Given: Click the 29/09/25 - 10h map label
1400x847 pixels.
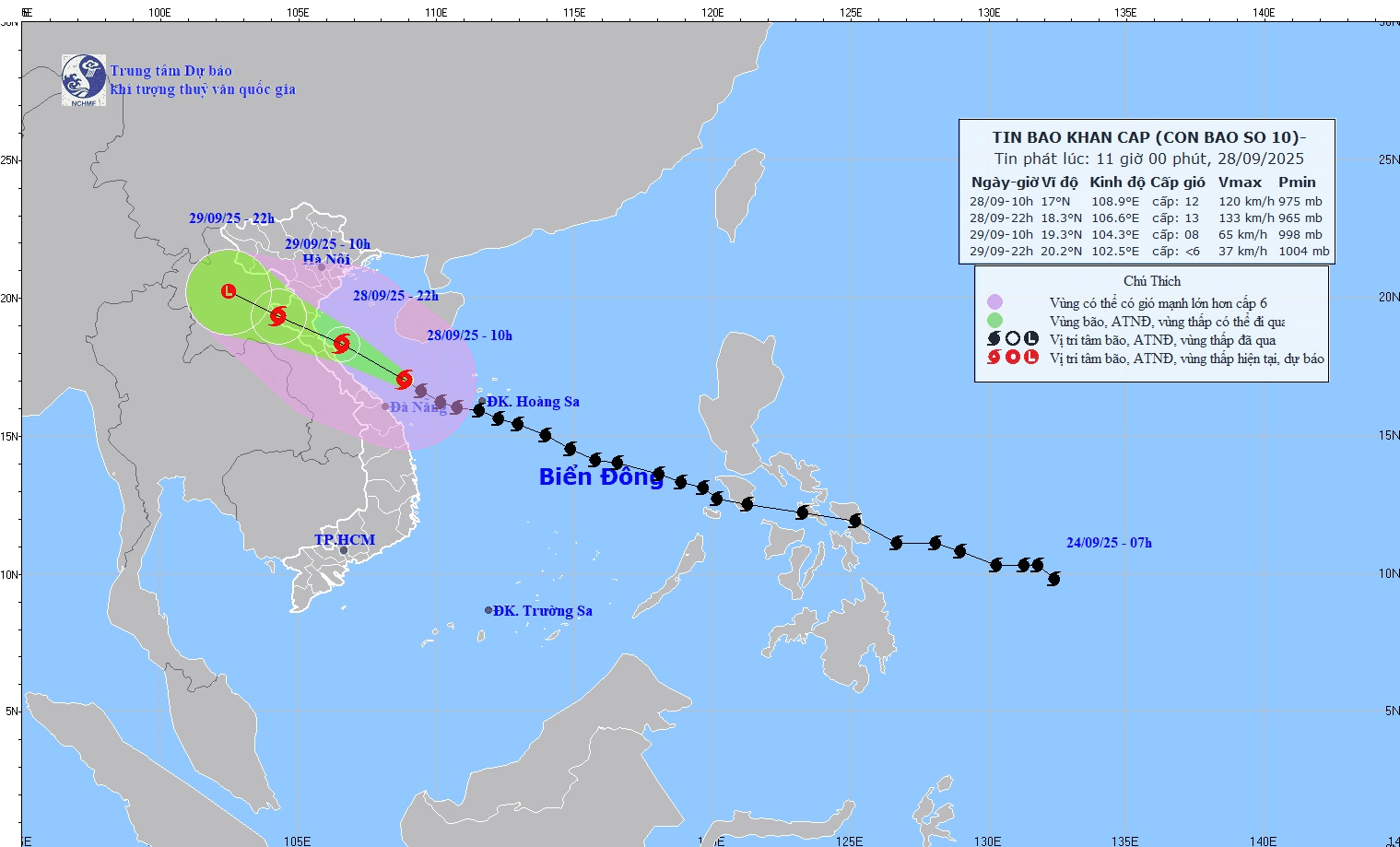Looking at the screenshot, I should point(327,244).
